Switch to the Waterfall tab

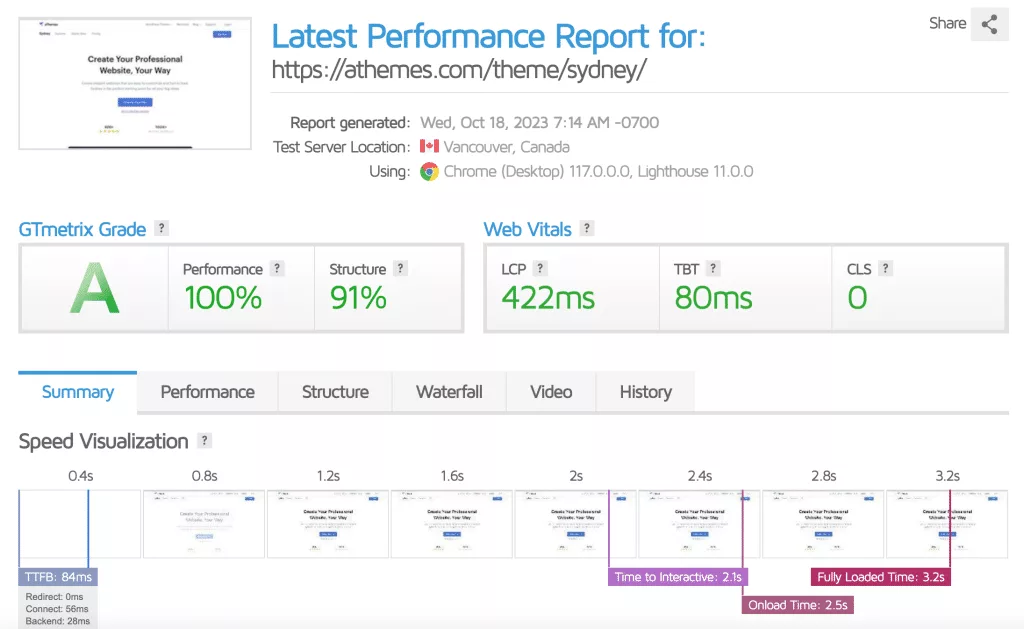[x=449, y=392]
